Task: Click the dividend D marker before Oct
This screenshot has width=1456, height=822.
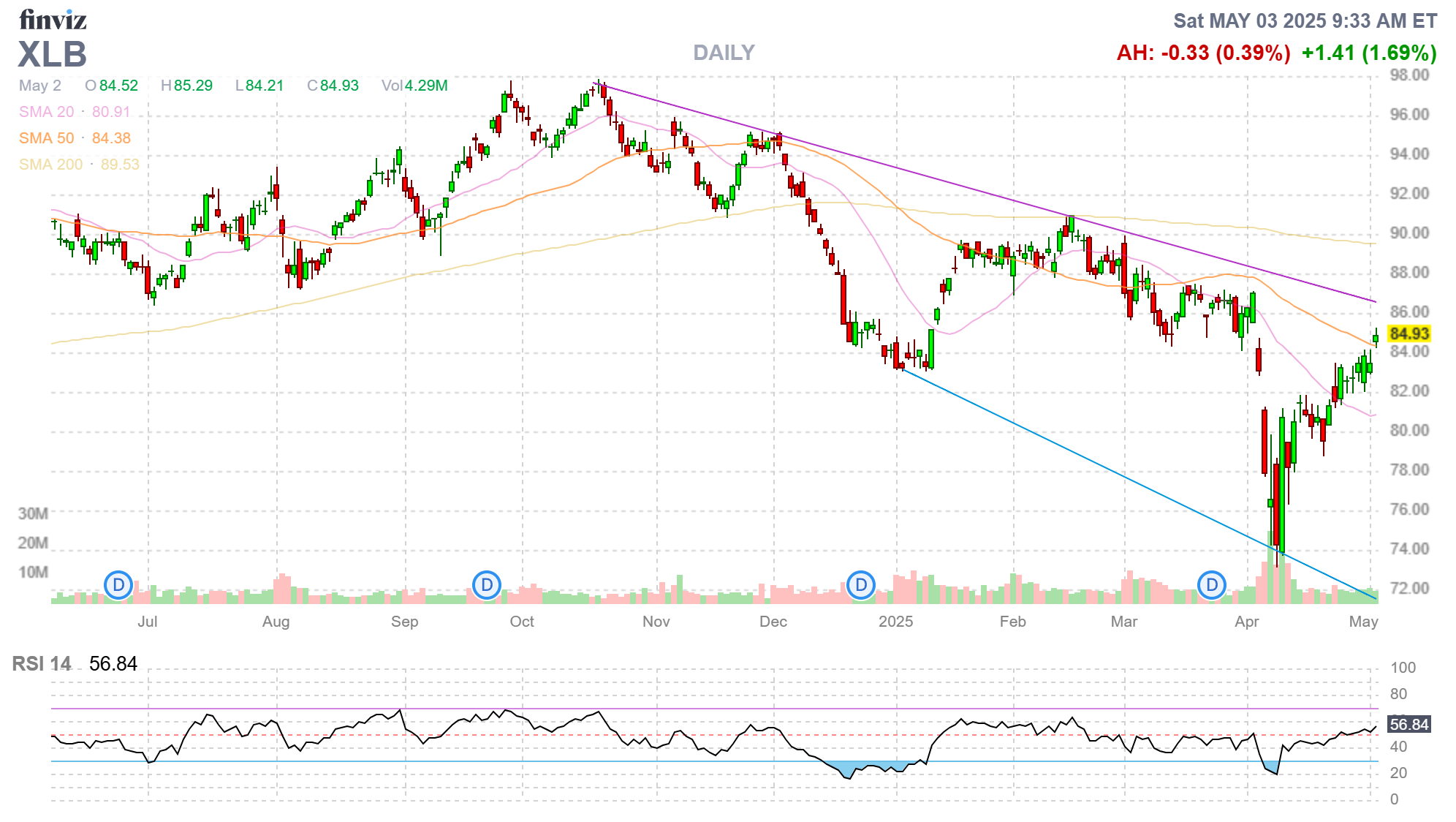Action: [x=487, y=585]
